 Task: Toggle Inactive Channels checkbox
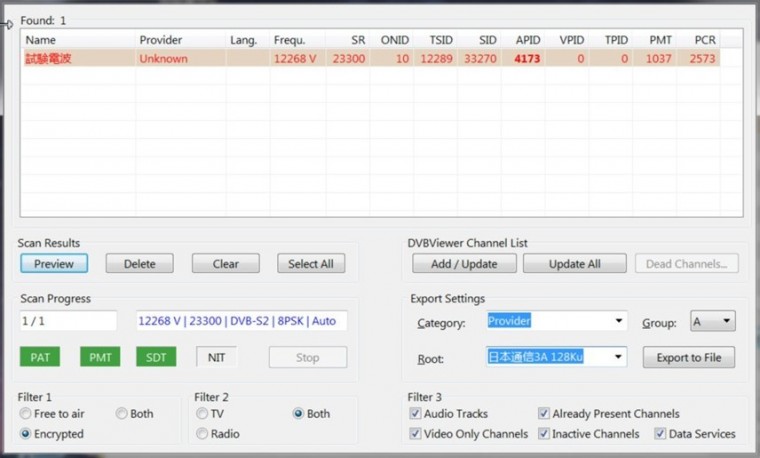[589, 433]
